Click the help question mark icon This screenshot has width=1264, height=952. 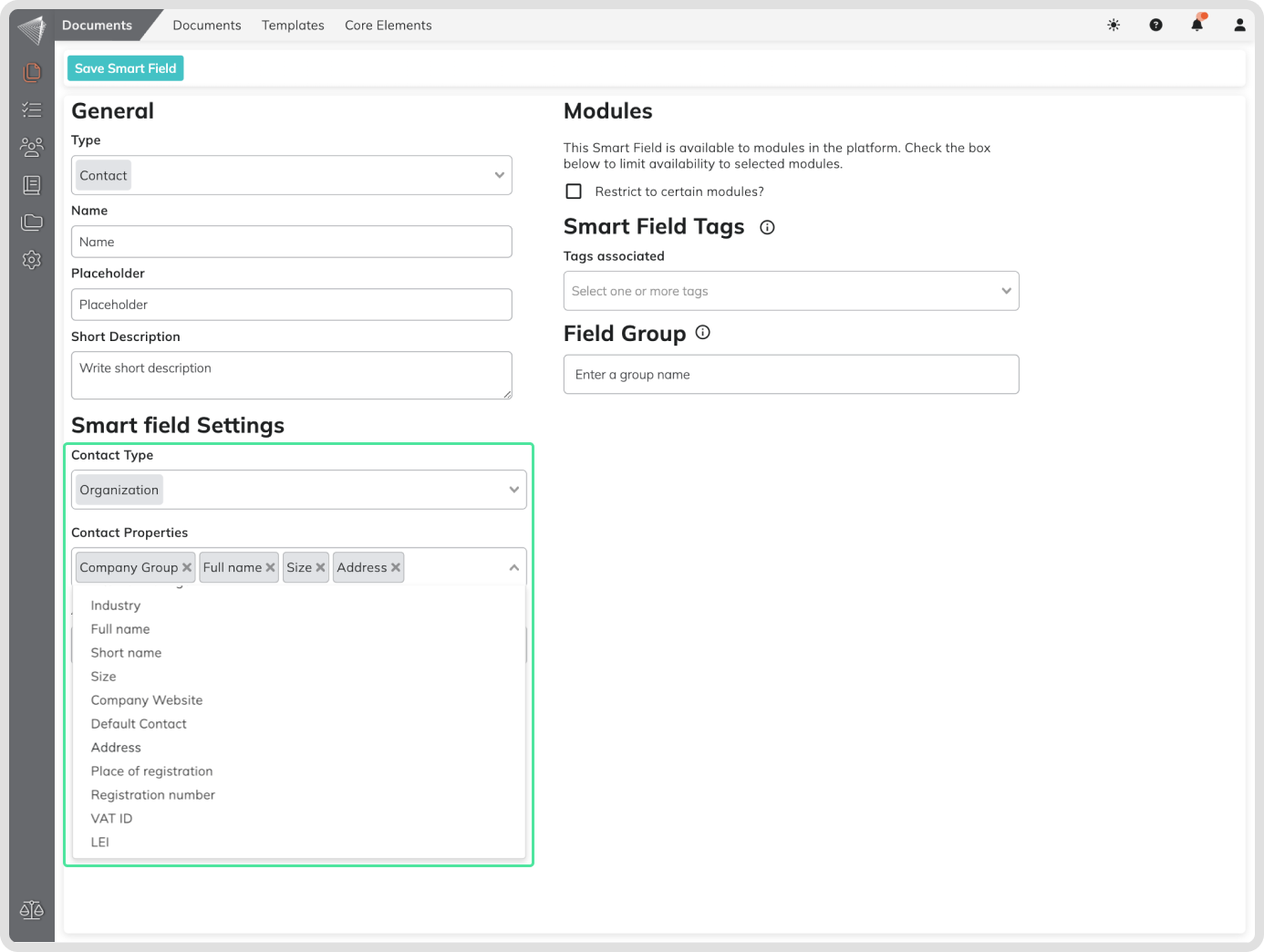pos(1155,26)
